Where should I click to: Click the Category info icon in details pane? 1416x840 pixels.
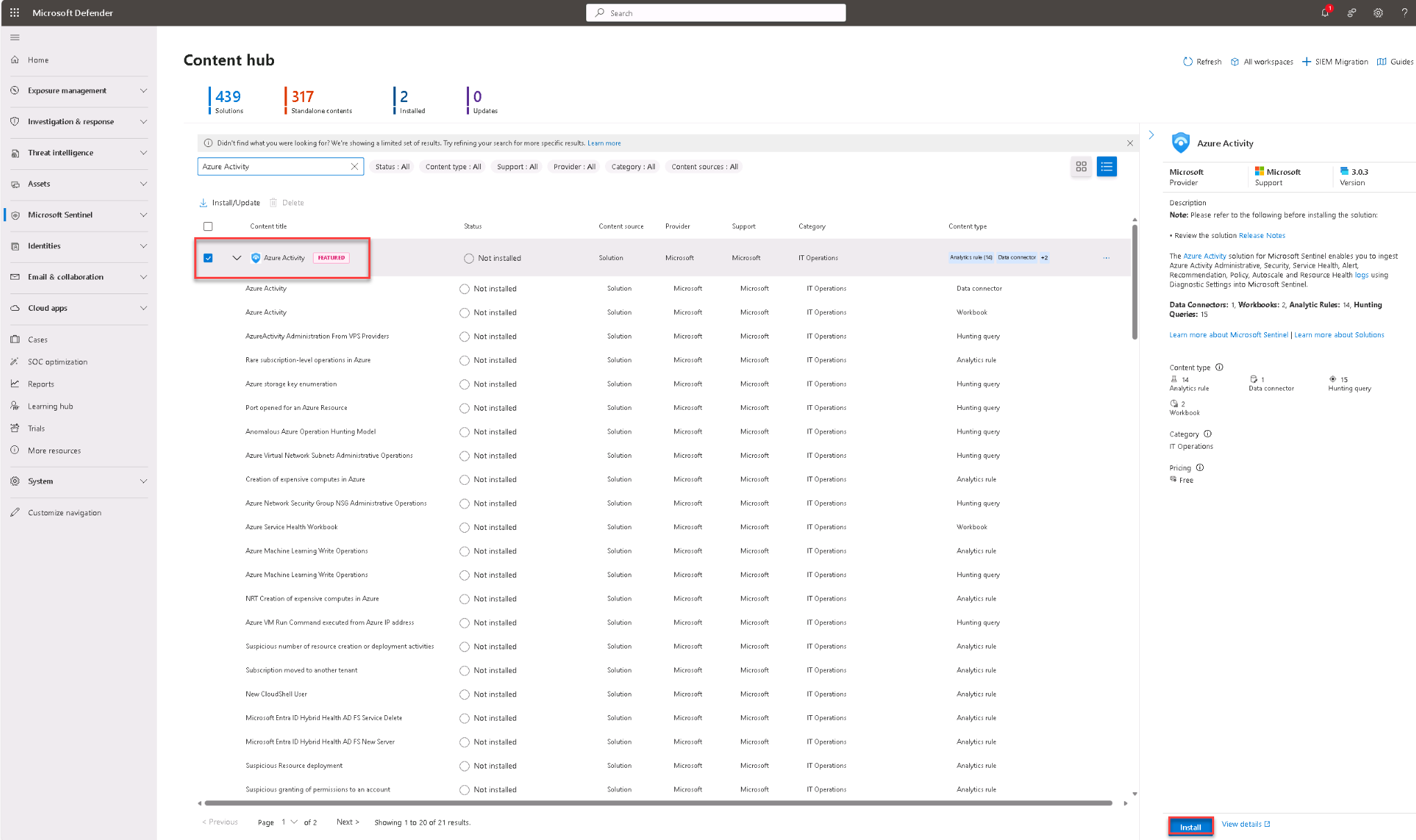pos(1208,434)
